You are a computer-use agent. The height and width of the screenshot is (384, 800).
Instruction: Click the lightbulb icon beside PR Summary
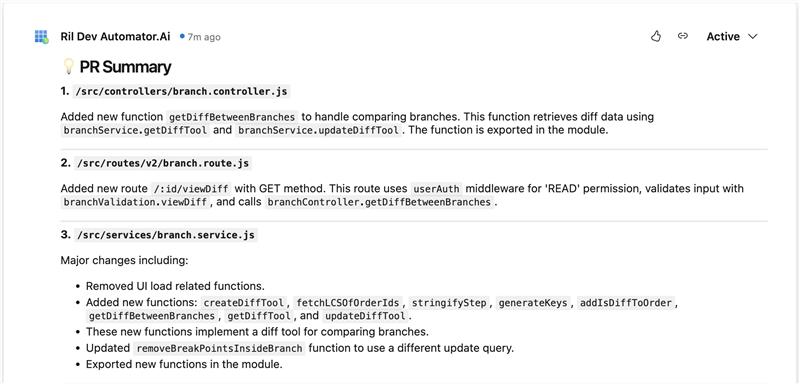click(x=68, y=67)
